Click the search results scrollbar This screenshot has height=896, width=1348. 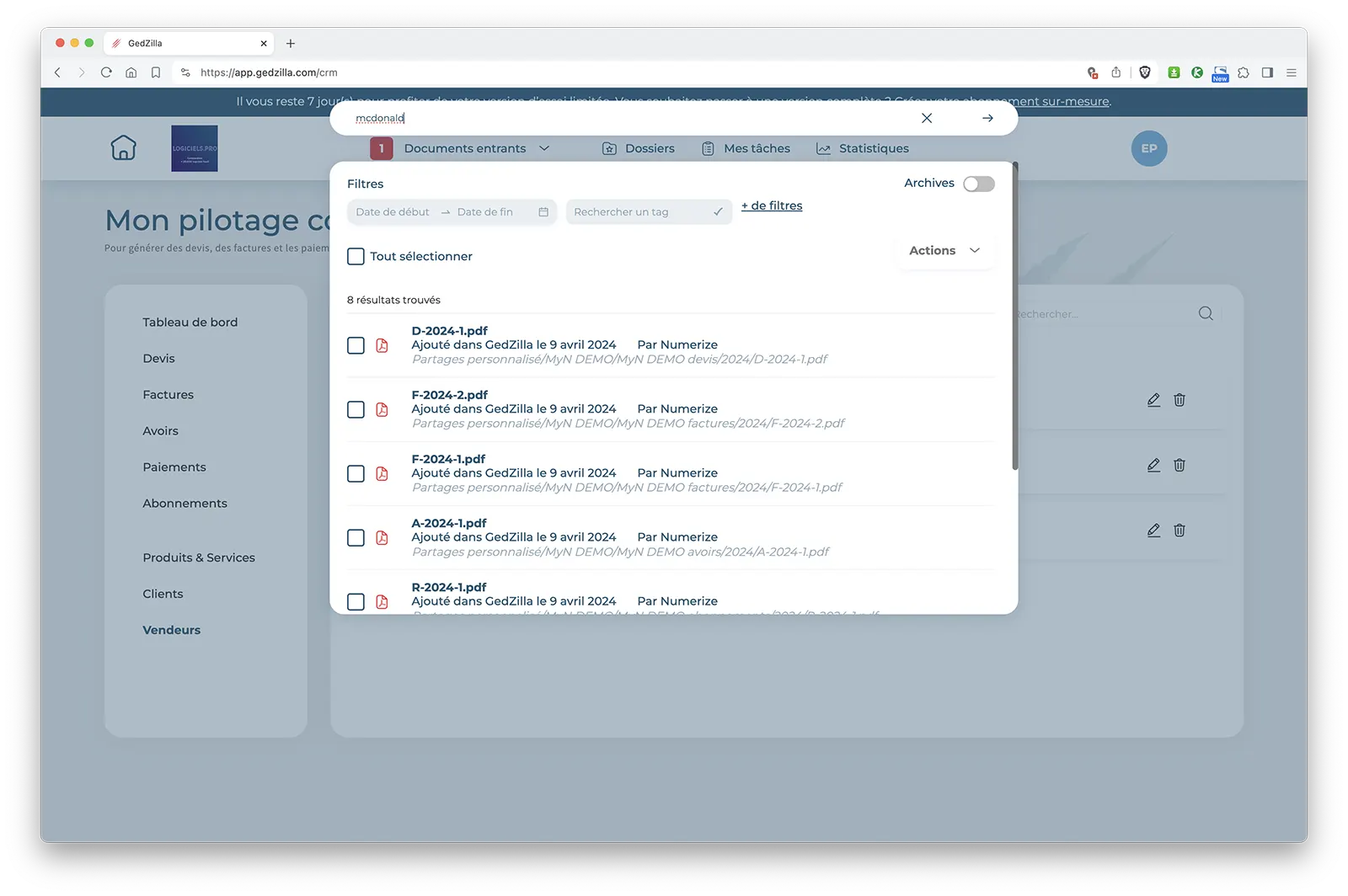(x=1015, y=317)
